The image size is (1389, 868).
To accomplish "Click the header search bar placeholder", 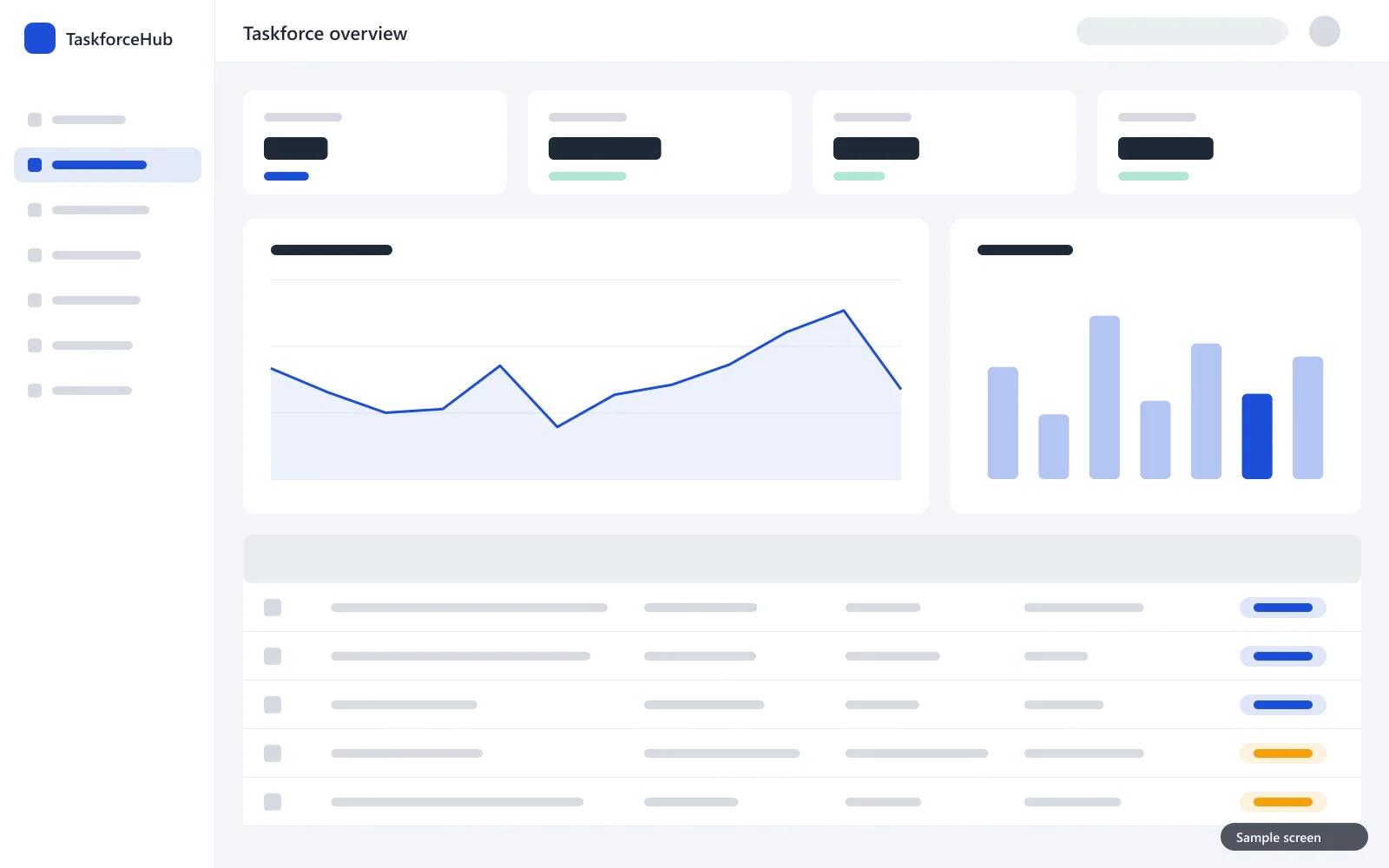I will [1182, 31].
